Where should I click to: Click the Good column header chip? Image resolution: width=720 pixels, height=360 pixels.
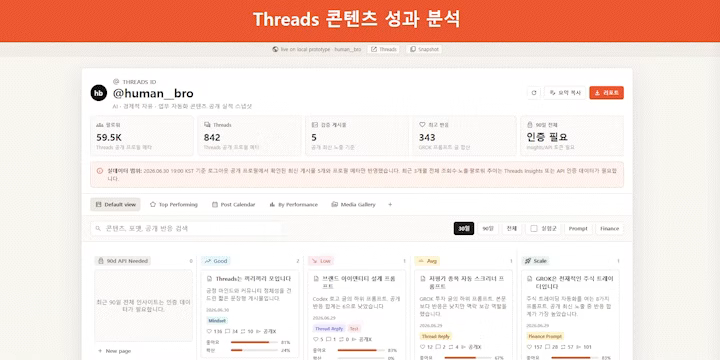(216, 261)
